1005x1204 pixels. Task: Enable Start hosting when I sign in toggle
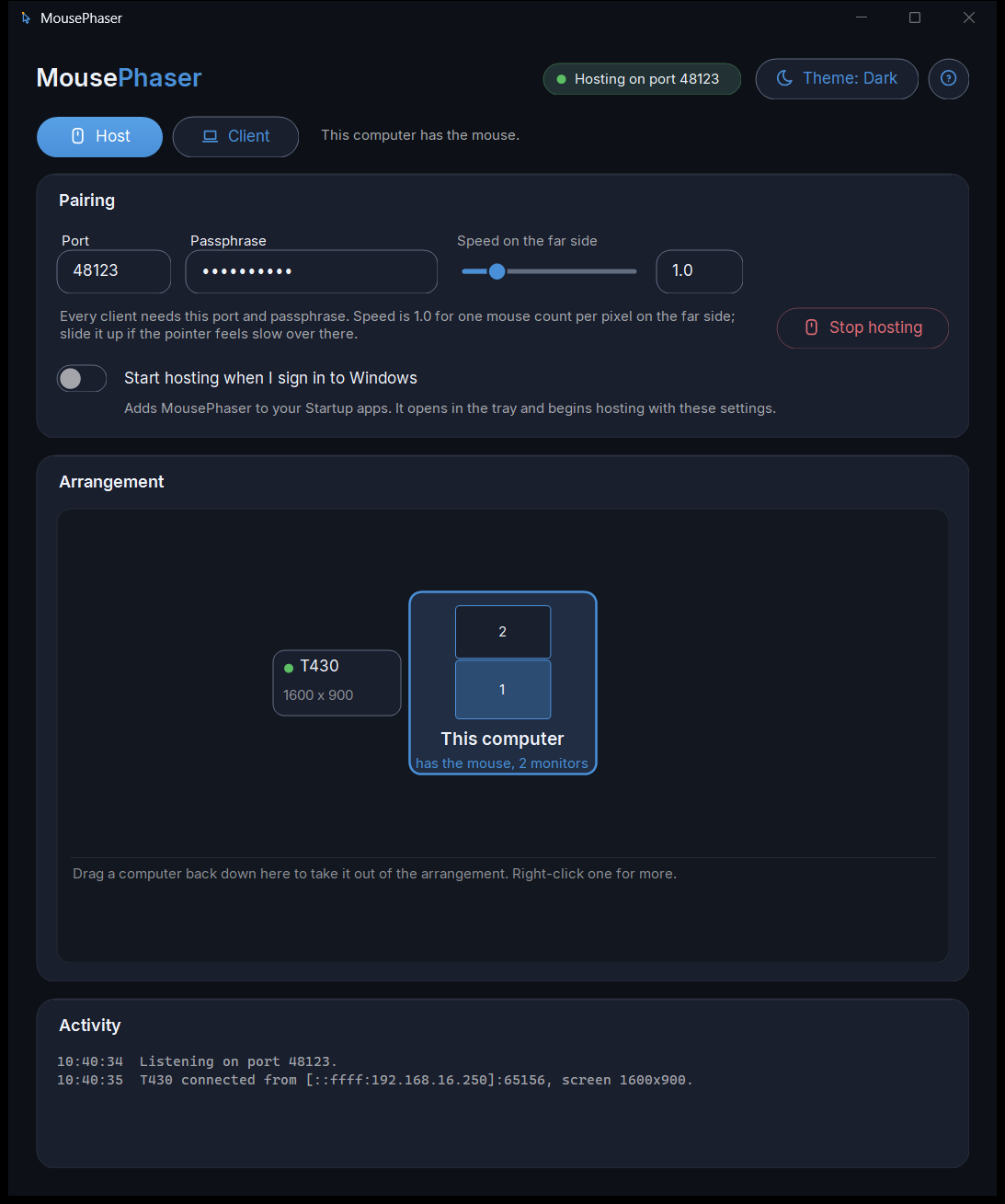click(82, 379)
